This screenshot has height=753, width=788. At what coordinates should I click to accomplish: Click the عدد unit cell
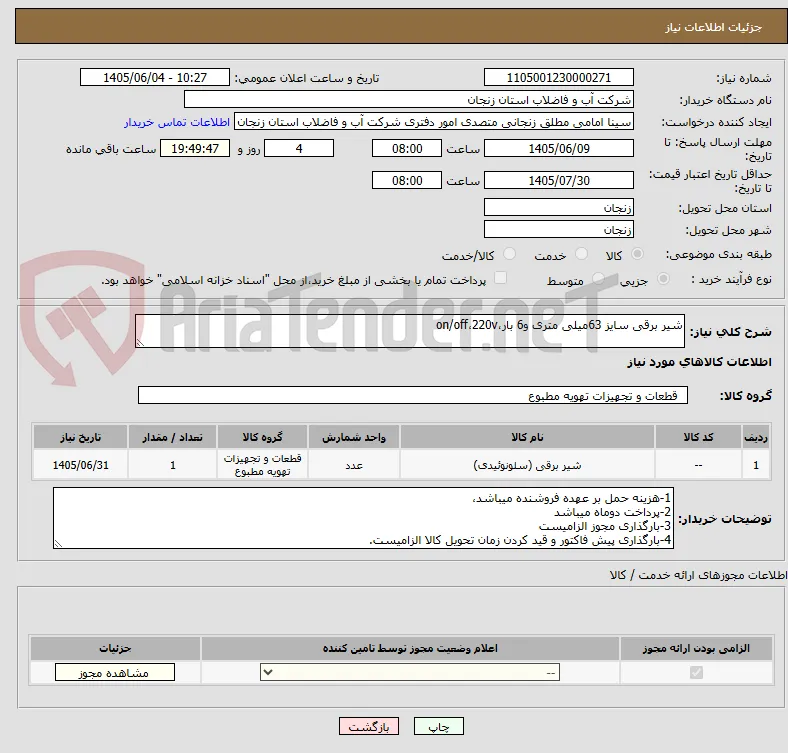click(x=354, y=465)
